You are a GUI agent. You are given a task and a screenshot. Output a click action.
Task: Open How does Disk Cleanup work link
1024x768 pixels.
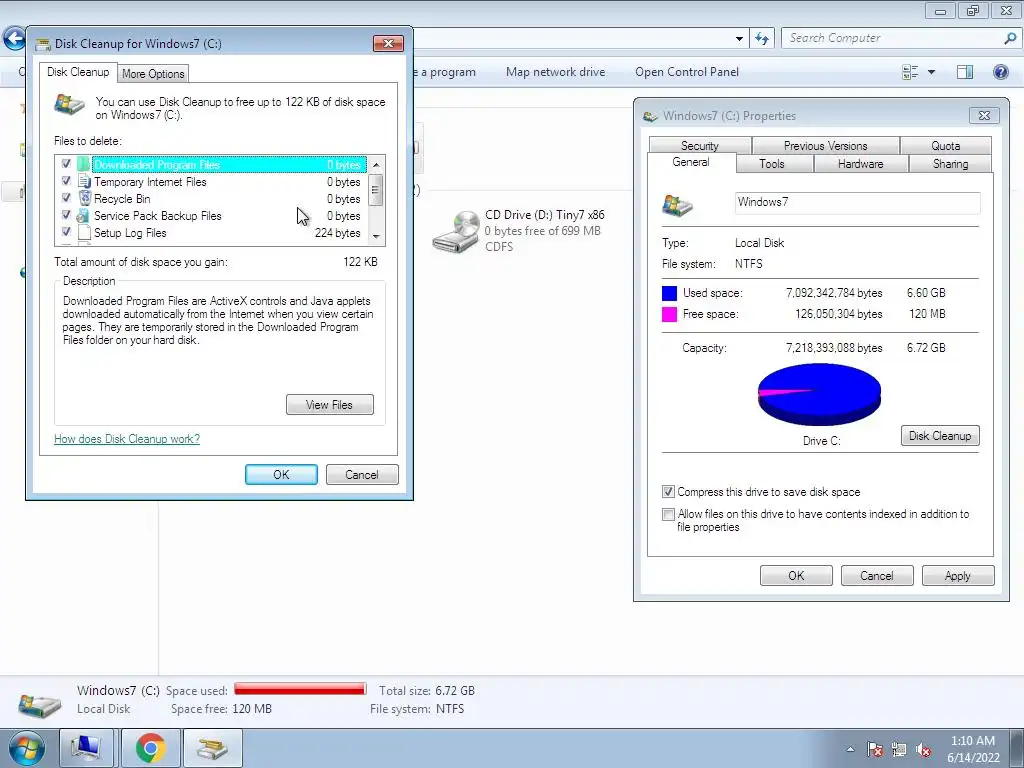tap(127, 439)
